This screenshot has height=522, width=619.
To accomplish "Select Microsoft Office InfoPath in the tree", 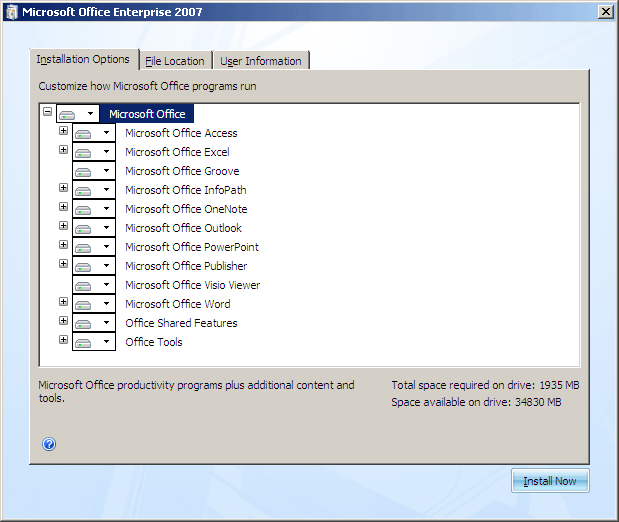I will tap(186, 190).
